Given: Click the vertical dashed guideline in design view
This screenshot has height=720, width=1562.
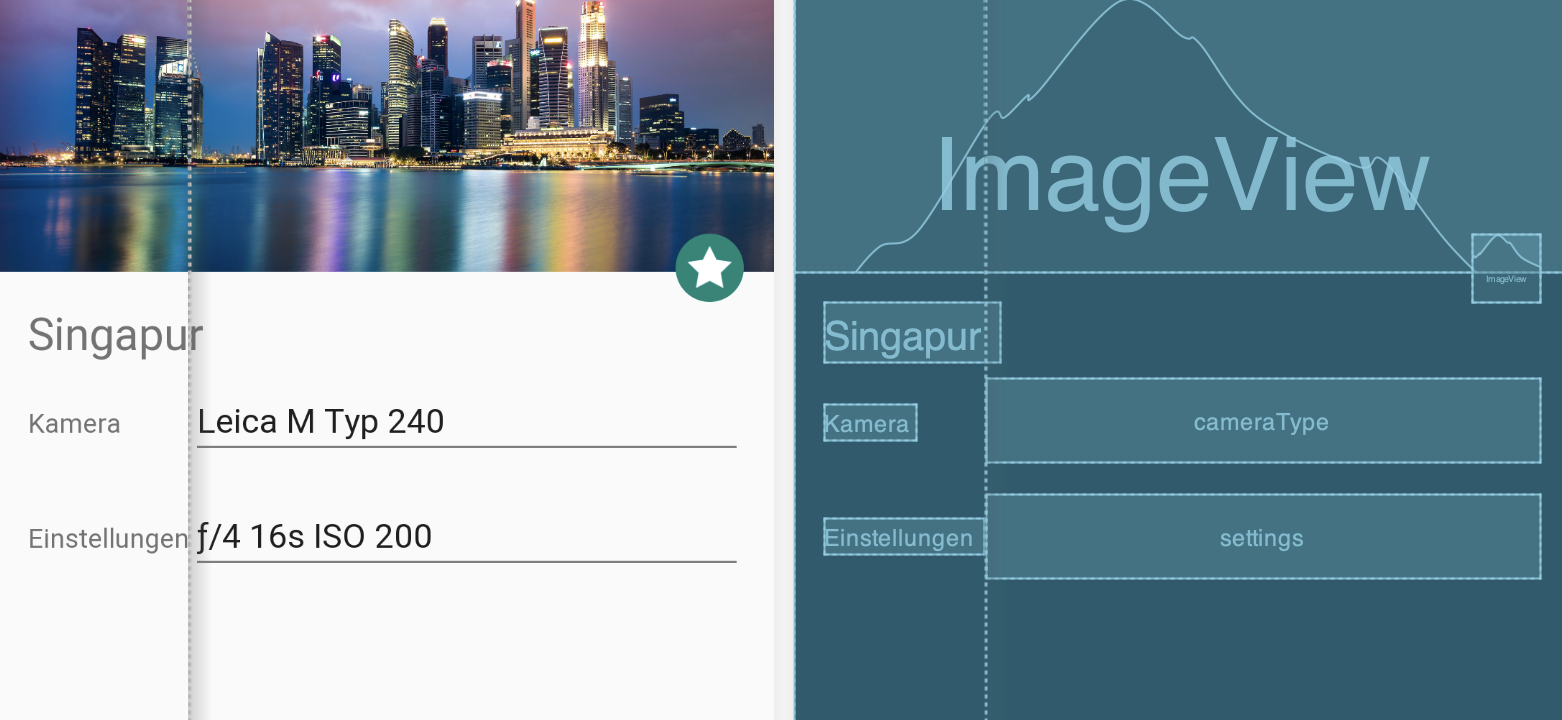Looking at the screenshot, I should (189, 640).
